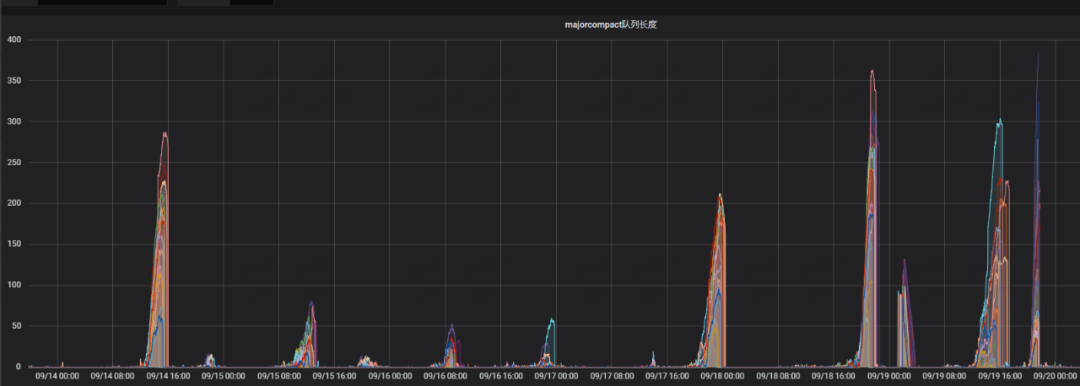Click the first dark dropdown bar at top-left
Viewport: 1080px width, 386px height.
tap(102, 2)
